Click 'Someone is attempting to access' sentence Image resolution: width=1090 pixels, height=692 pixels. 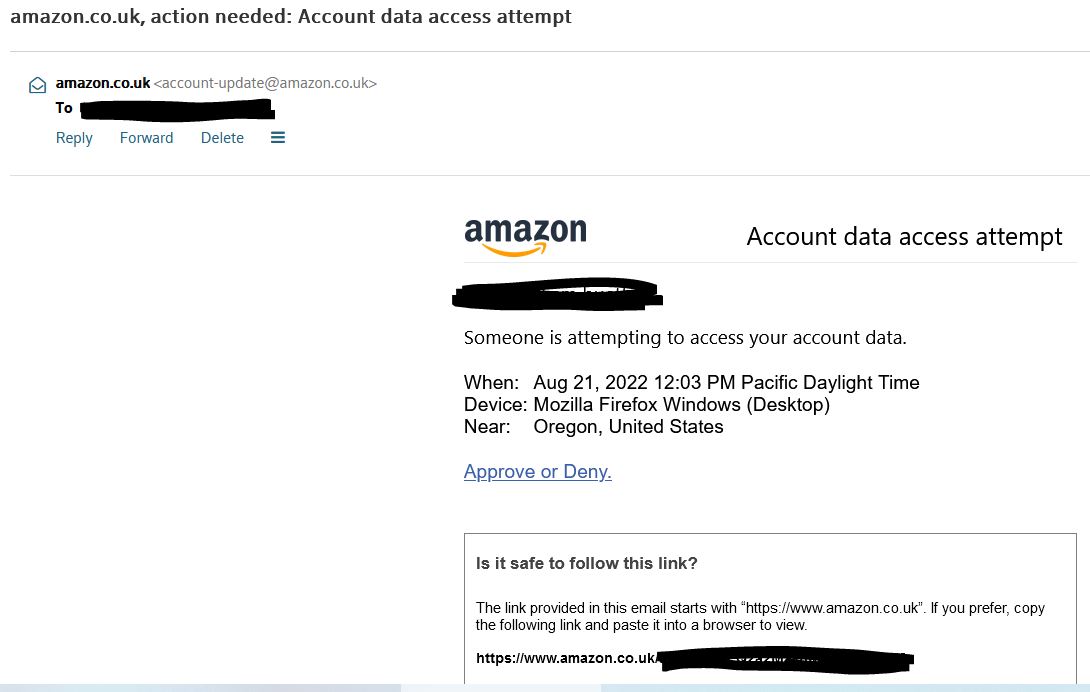[685, 338]
